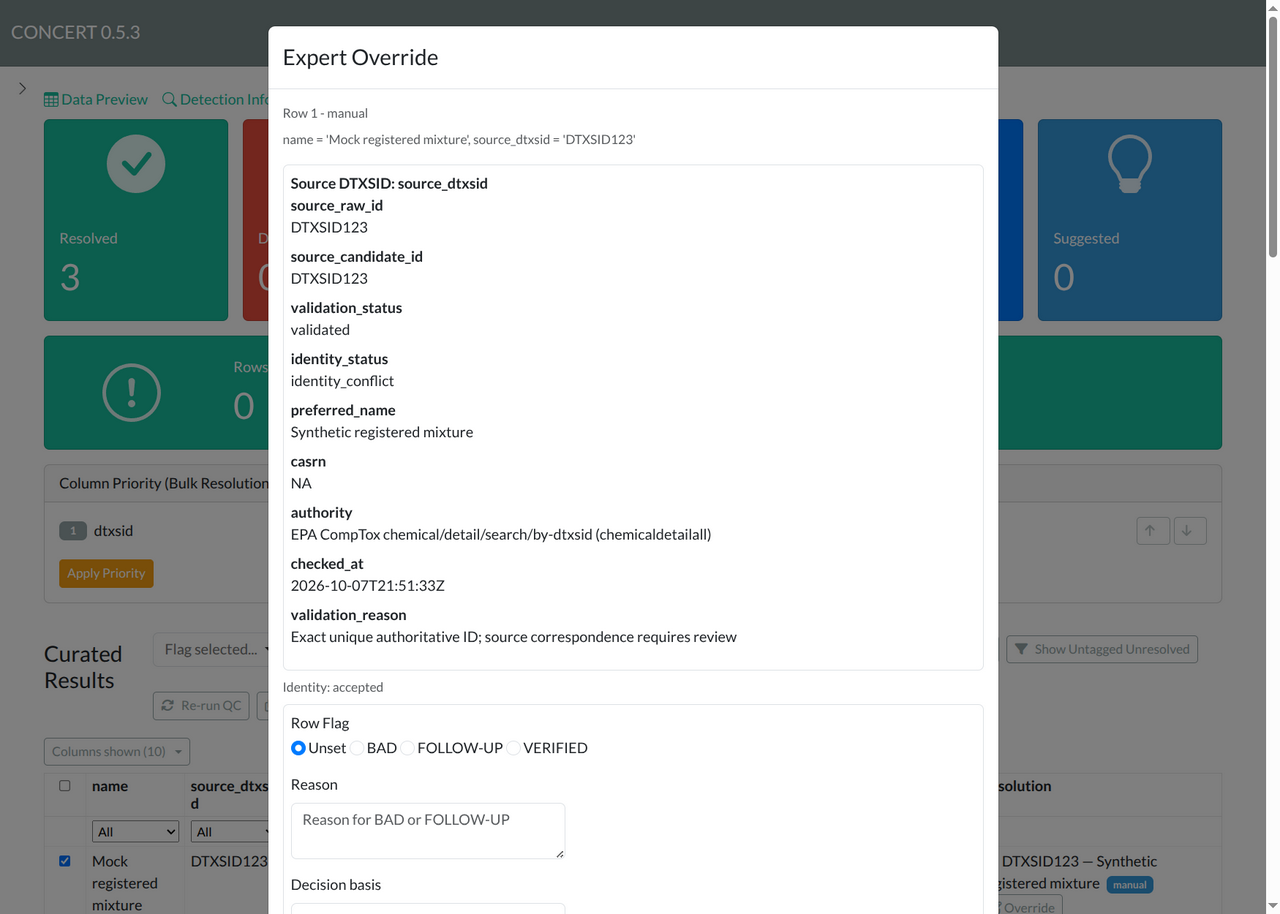Select the Unset row flag radio
The height and width of the screenshot is (914, 1280).
tap(298, 748)
